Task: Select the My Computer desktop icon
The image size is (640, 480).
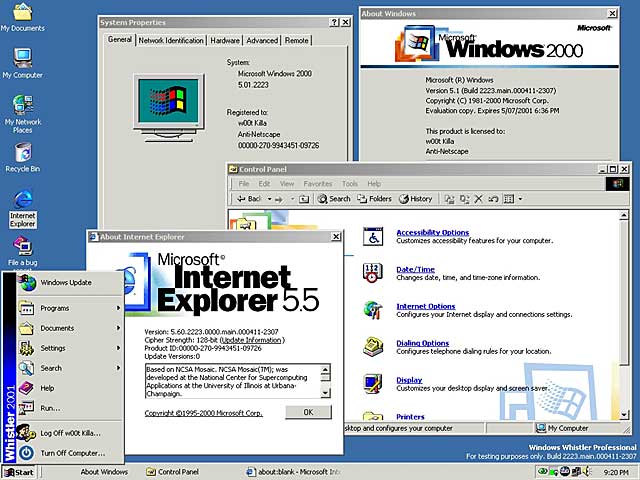Action: point(22,63)
